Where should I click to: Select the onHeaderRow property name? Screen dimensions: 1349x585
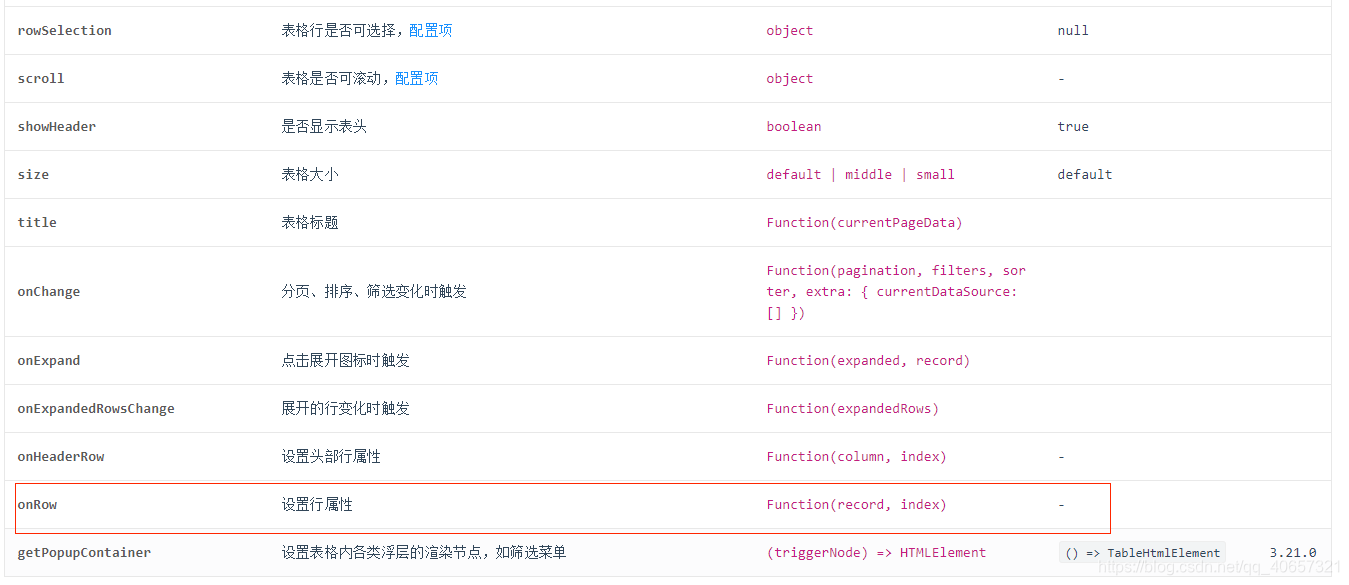[x=61, y=456]
